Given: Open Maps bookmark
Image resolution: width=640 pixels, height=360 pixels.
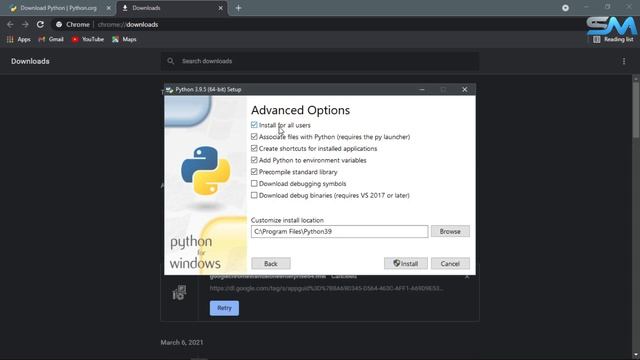Looking at the screenshot, I should tap(124, 40).
